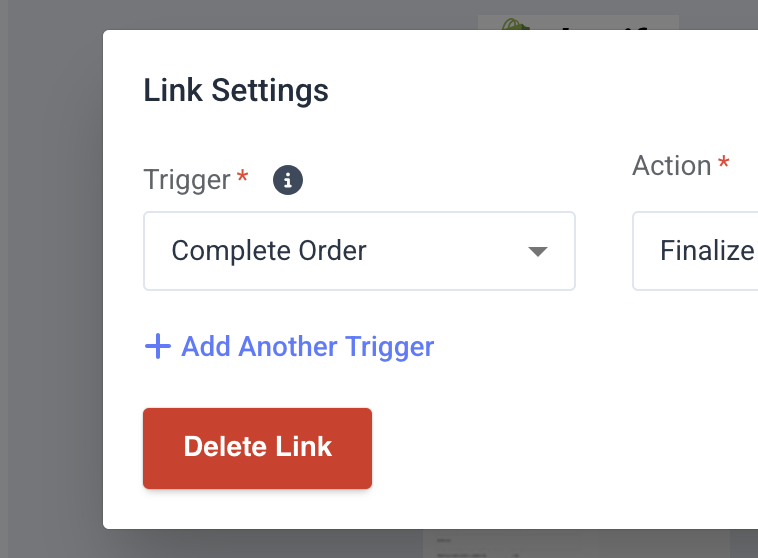Click the red Delete Link button
This screenshot has height=558, width=758.
click(257, 448)
